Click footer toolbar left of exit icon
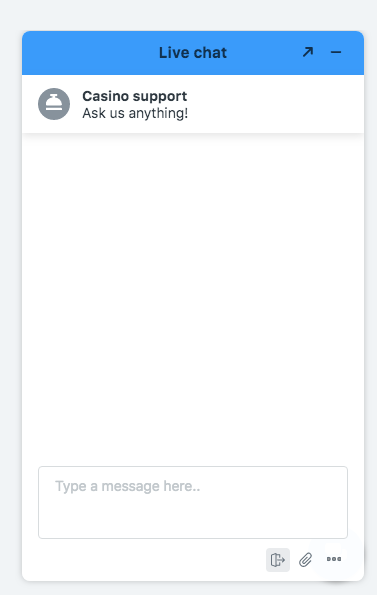Screen dimensions: 377x595 [144, 560]
